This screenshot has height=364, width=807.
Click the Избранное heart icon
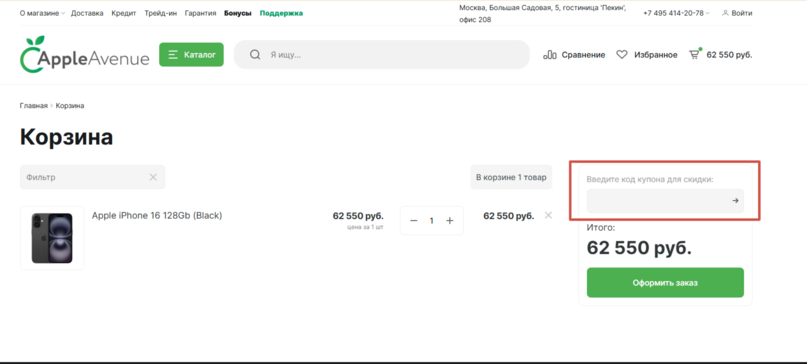(x=622, y=55)
